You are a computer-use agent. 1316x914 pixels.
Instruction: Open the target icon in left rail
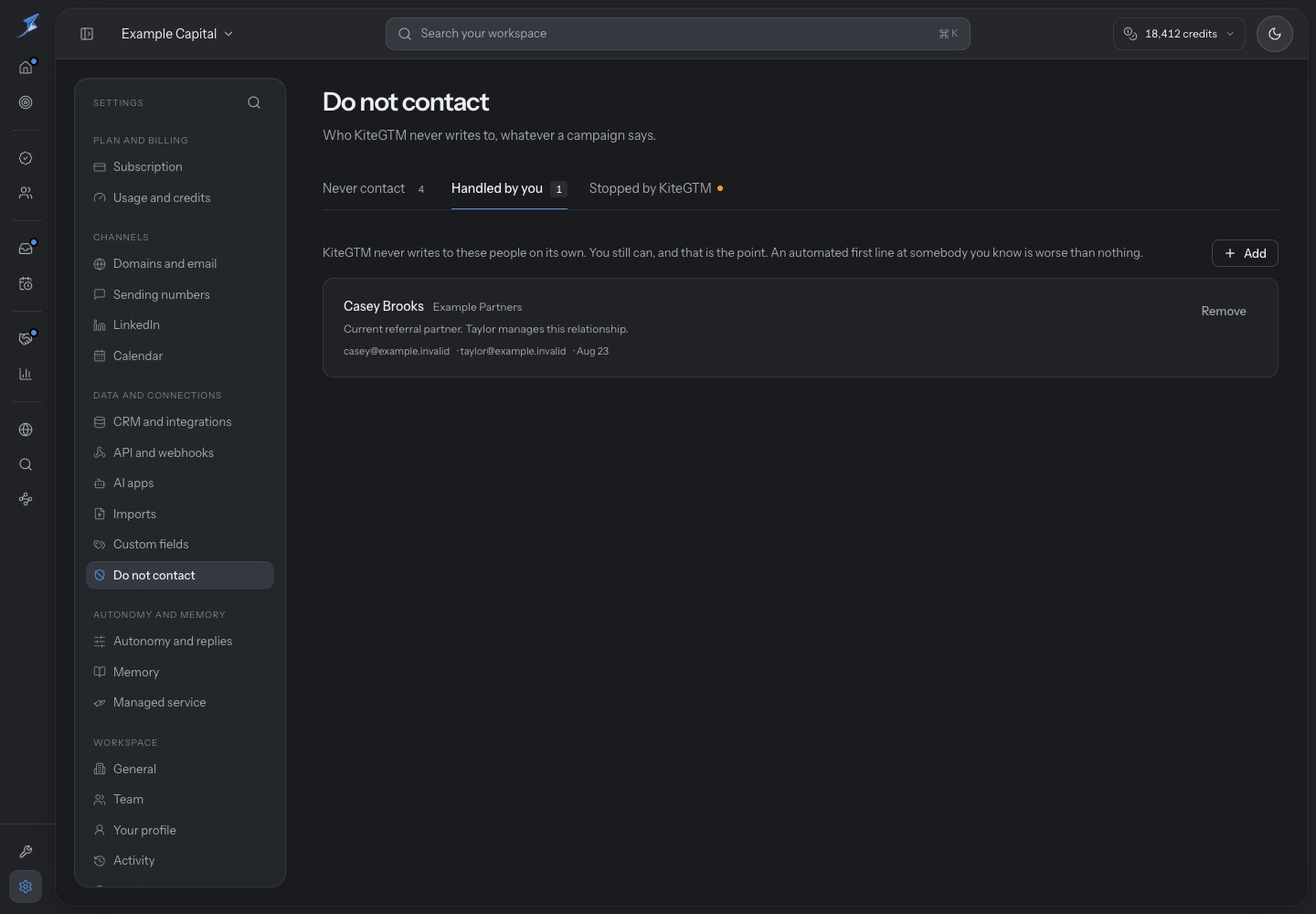(26, 102)
